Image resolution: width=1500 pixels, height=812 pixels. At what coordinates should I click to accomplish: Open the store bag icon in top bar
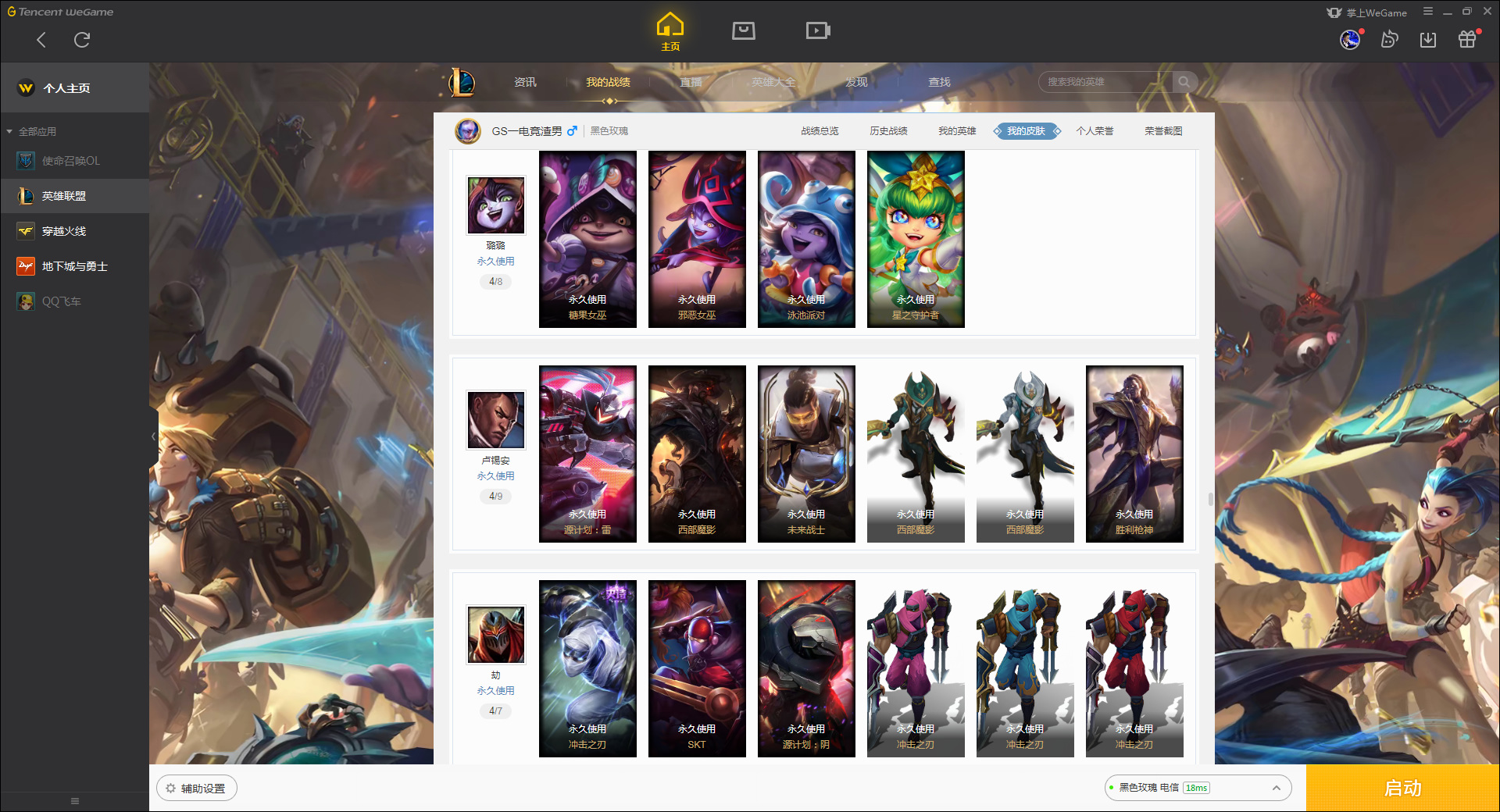[744, 30]
